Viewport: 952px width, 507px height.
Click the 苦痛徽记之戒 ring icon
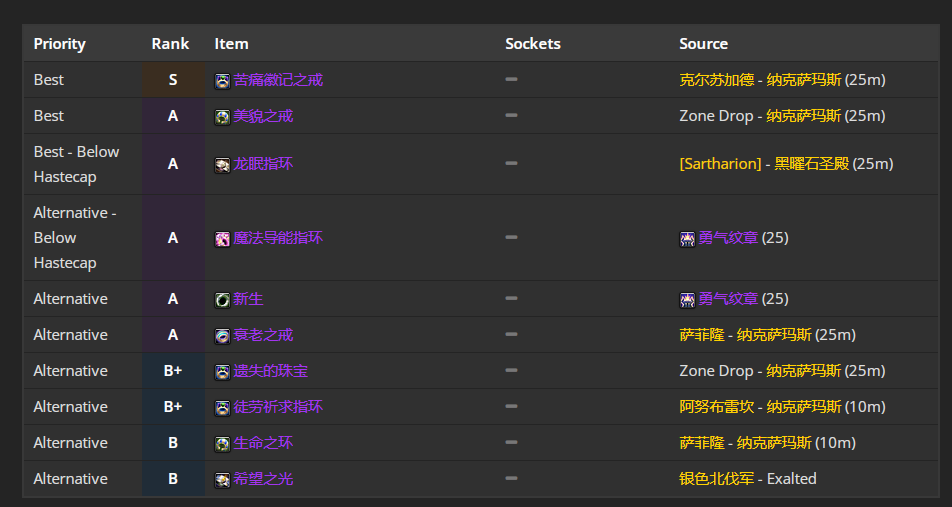pyautogui.click(x=222, y=81)
